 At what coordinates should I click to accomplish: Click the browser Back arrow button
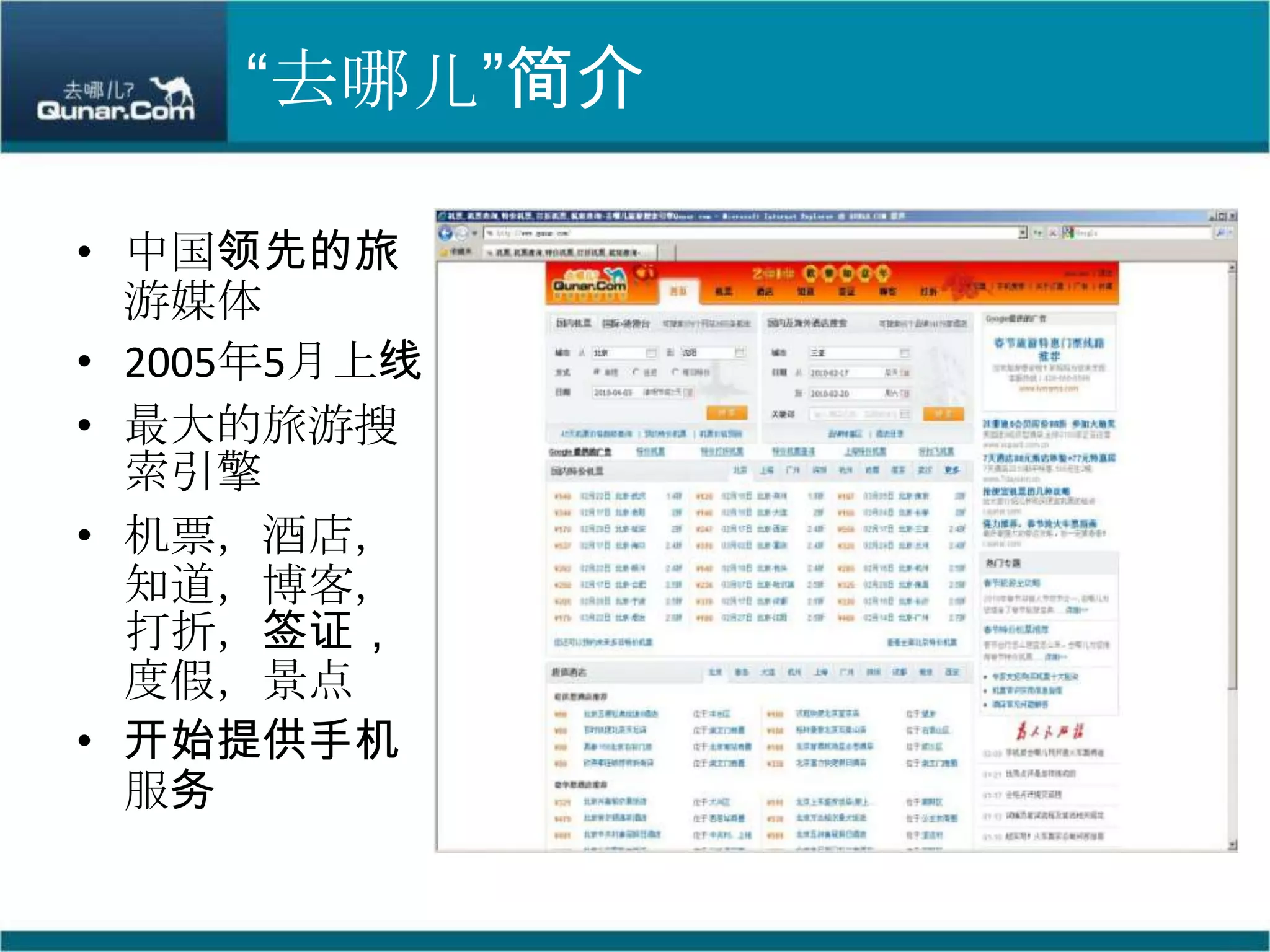(x=445, y=233)
